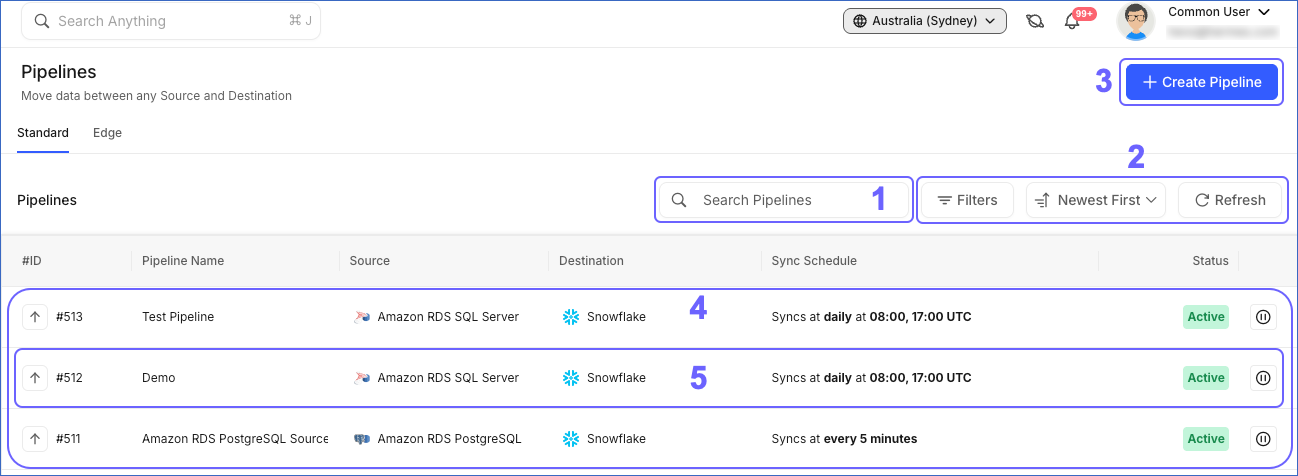1298x476 pixels.
Task: Pause the Demo pipeline #512
Action: (x=1263, y=378)
